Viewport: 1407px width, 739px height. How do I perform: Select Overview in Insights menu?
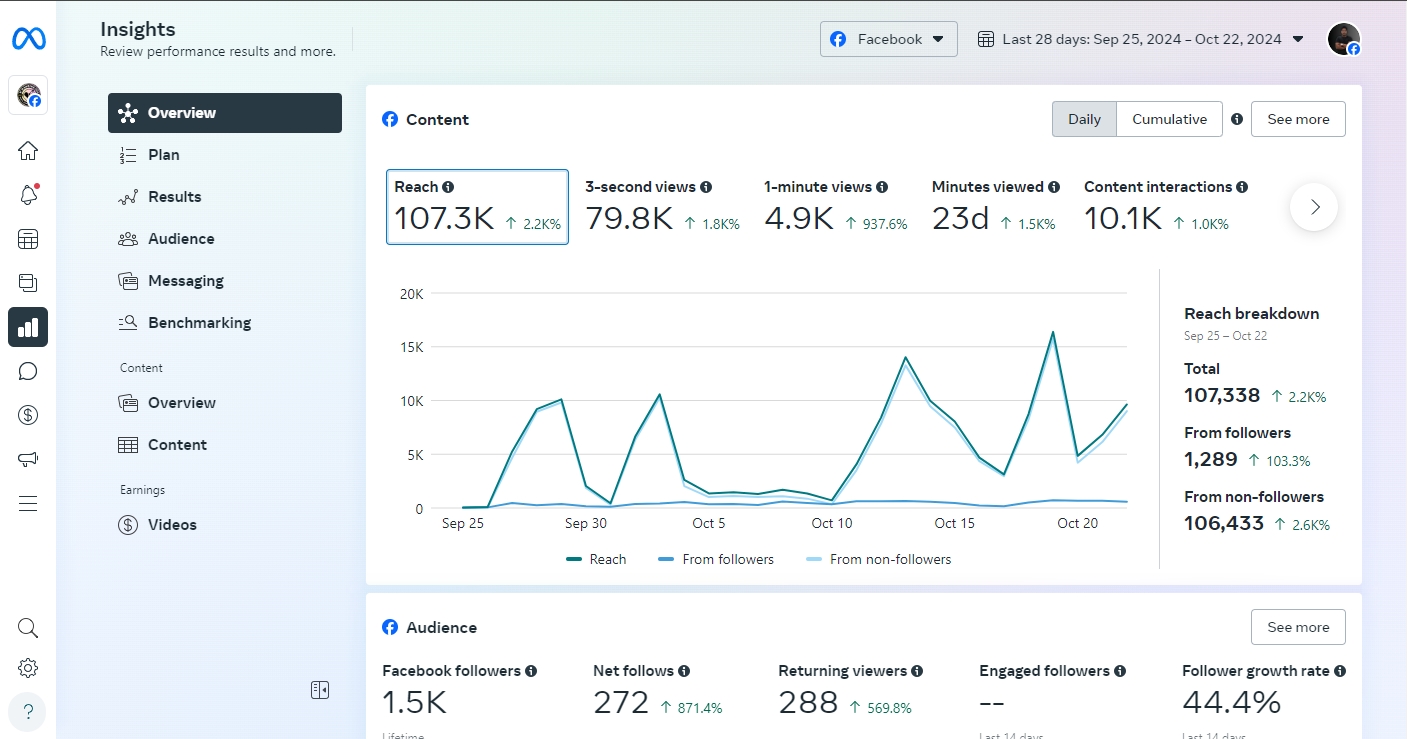coord(225,113)
